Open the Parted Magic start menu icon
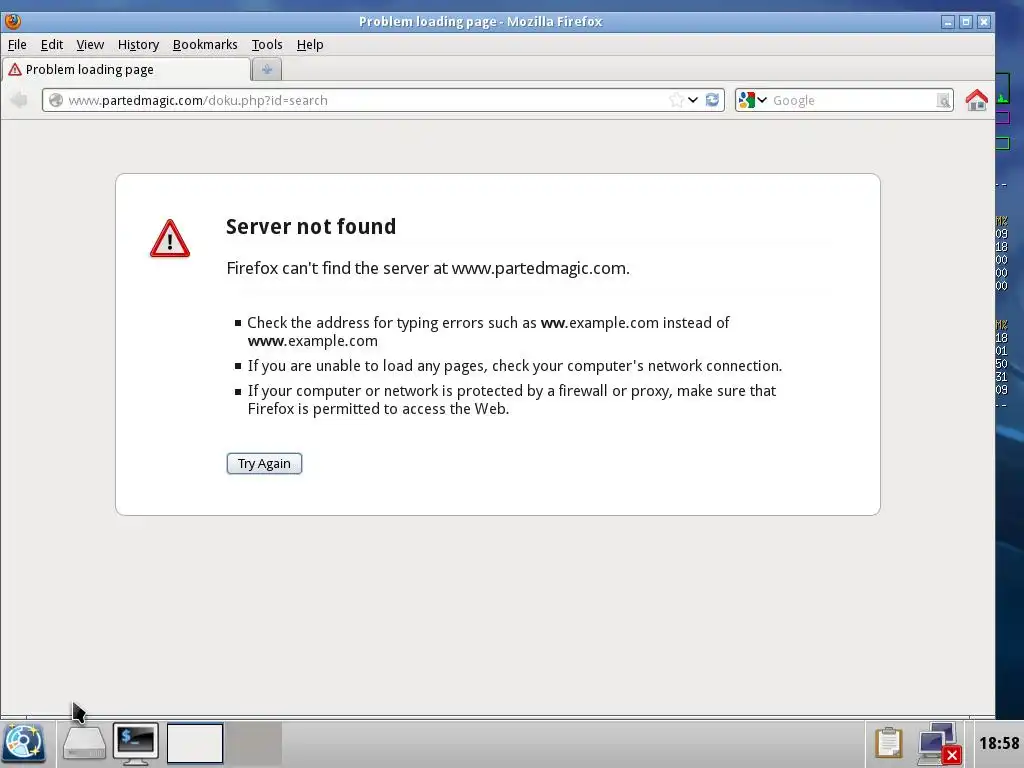 [24, 743]
